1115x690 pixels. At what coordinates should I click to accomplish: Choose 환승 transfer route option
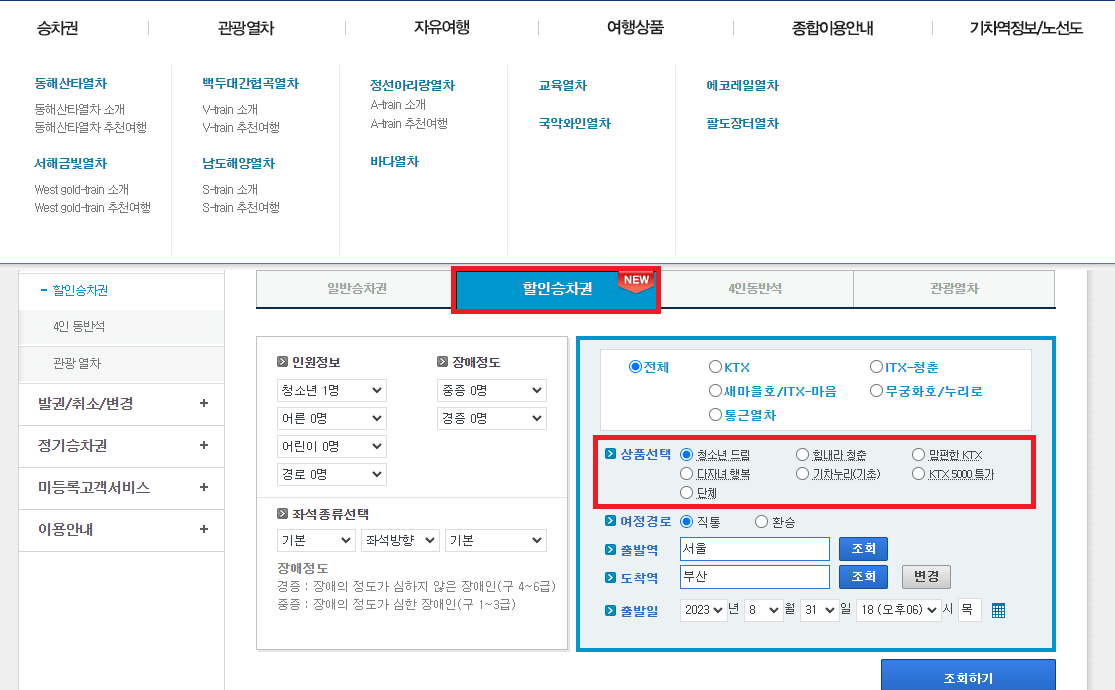click(761, 521)
